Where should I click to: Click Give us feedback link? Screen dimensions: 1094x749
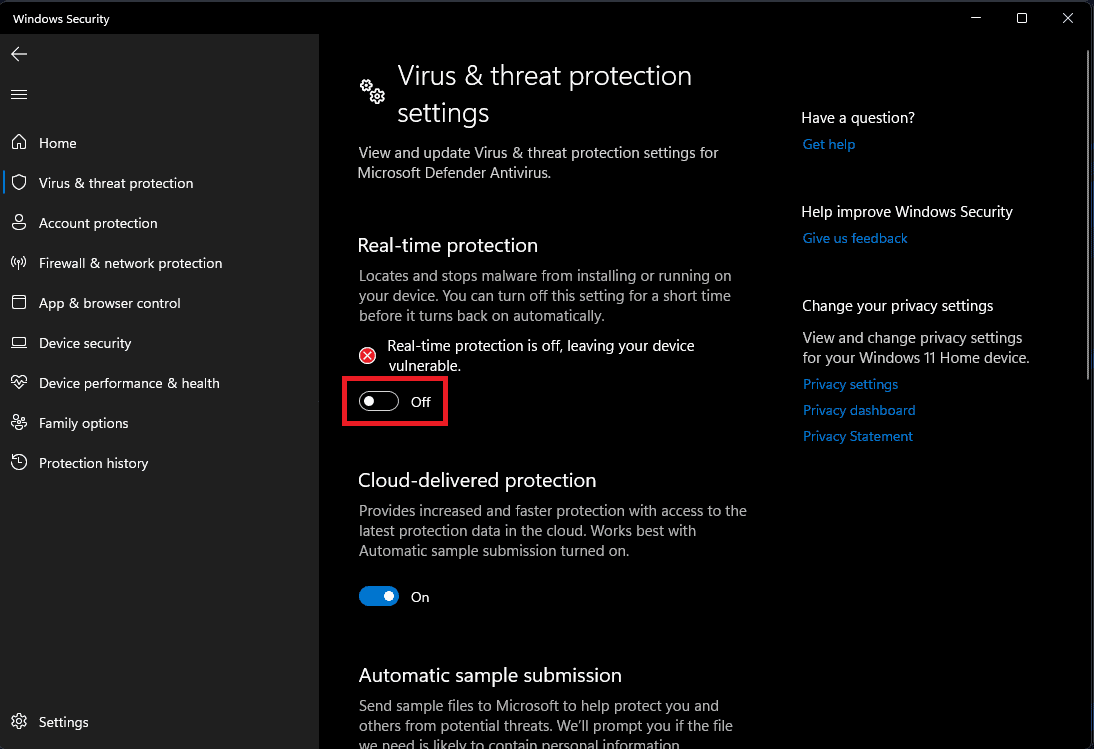855,239
